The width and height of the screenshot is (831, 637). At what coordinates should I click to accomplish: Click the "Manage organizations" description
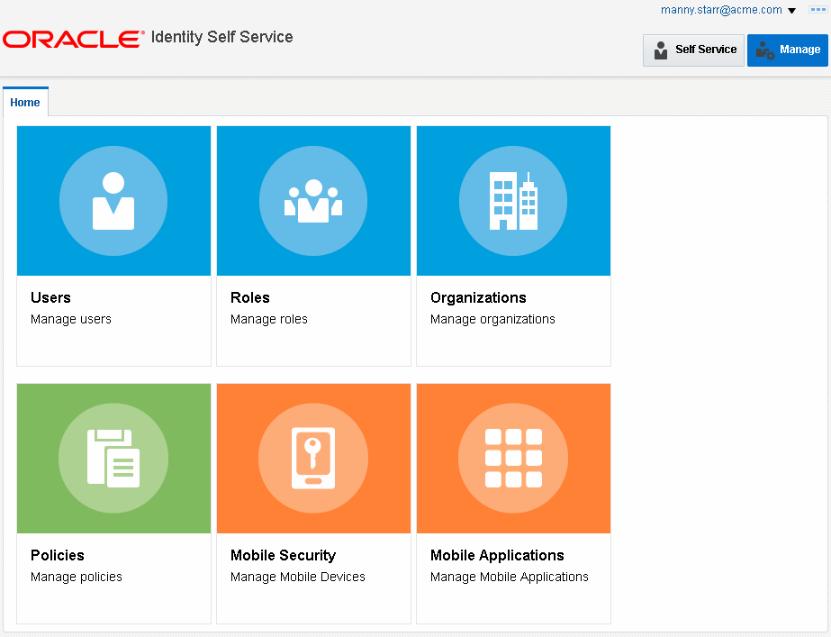click(492, 319)
